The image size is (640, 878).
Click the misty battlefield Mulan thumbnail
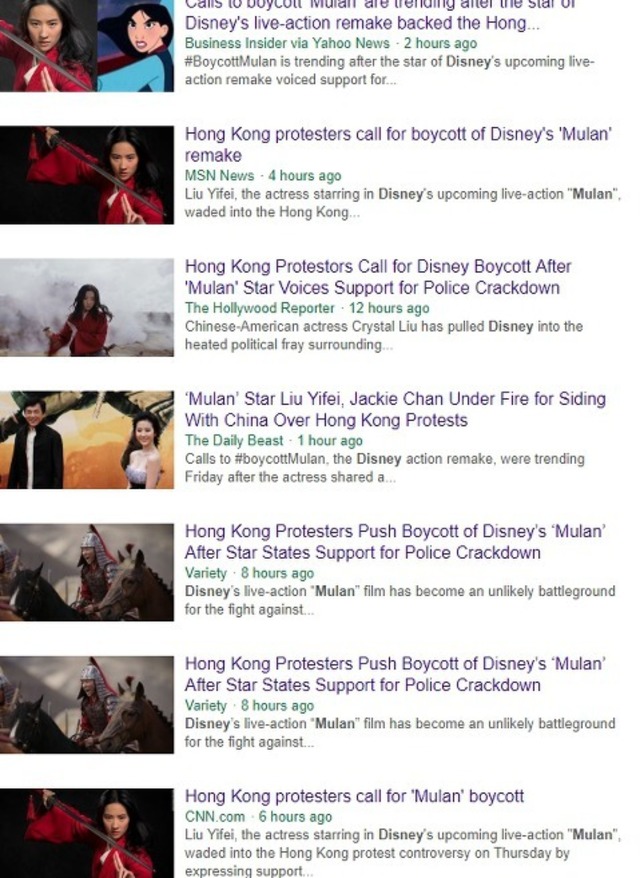point(87,307)
